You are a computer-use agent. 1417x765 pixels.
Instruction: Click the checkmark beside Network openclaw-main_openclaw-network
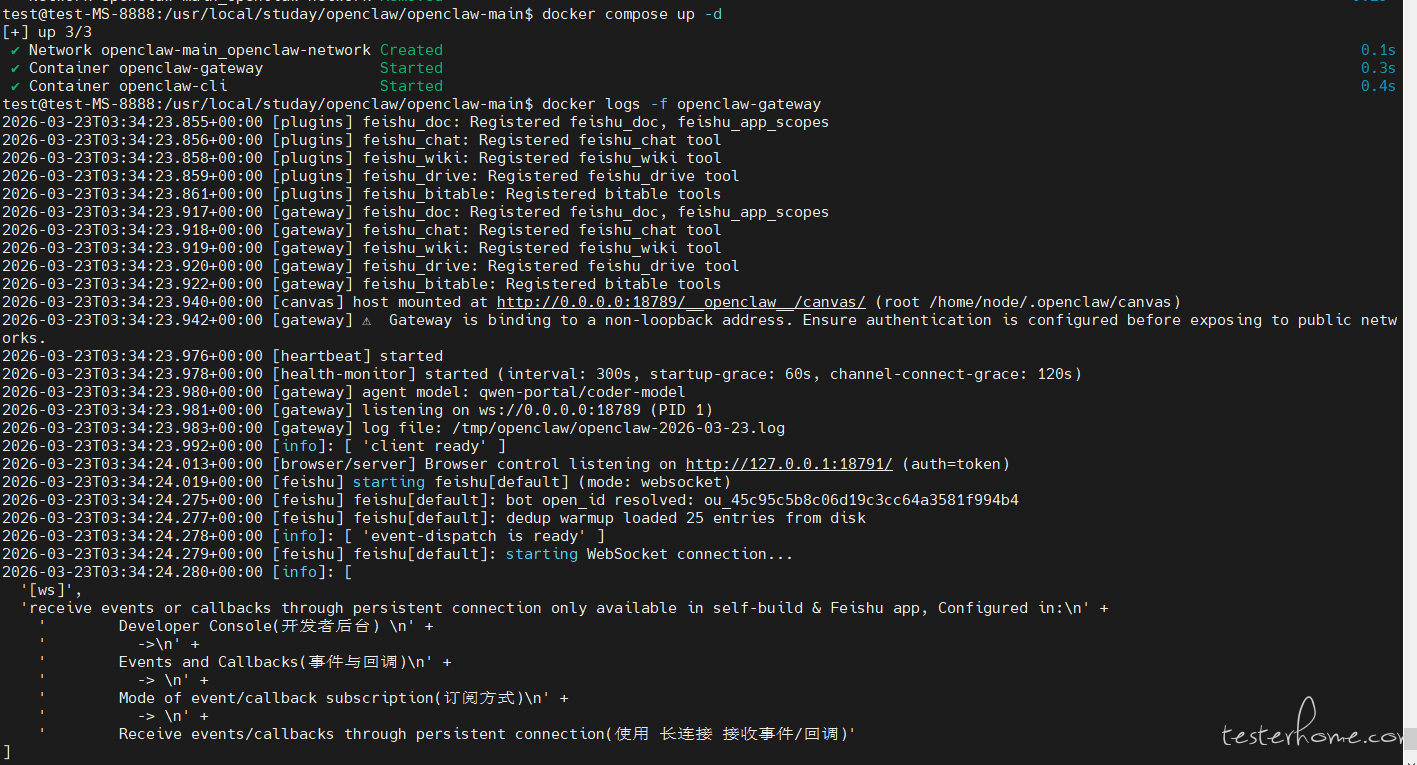[x=15, y=50]
